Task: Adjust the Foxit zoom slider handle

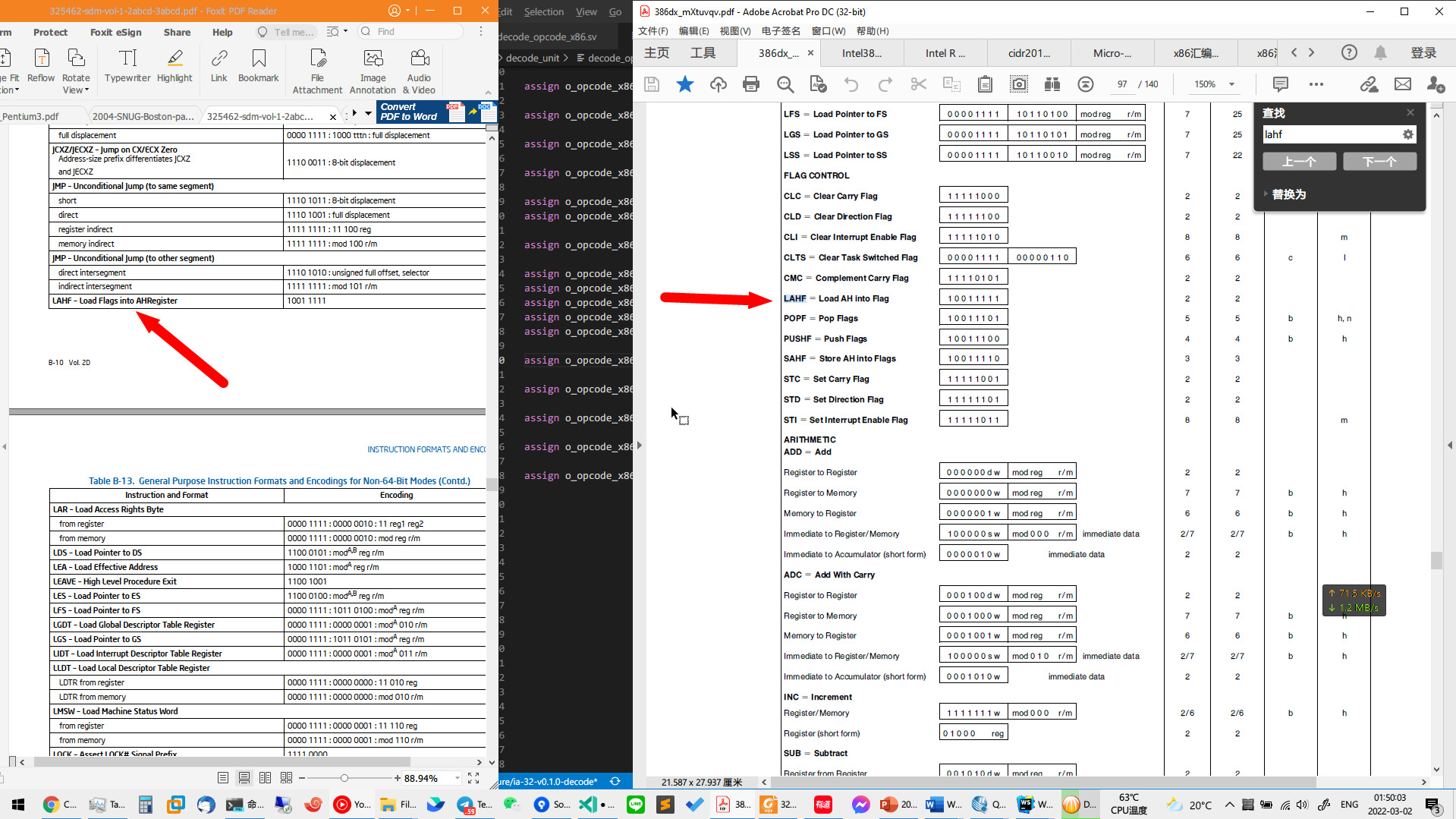Action: point(344,778)
